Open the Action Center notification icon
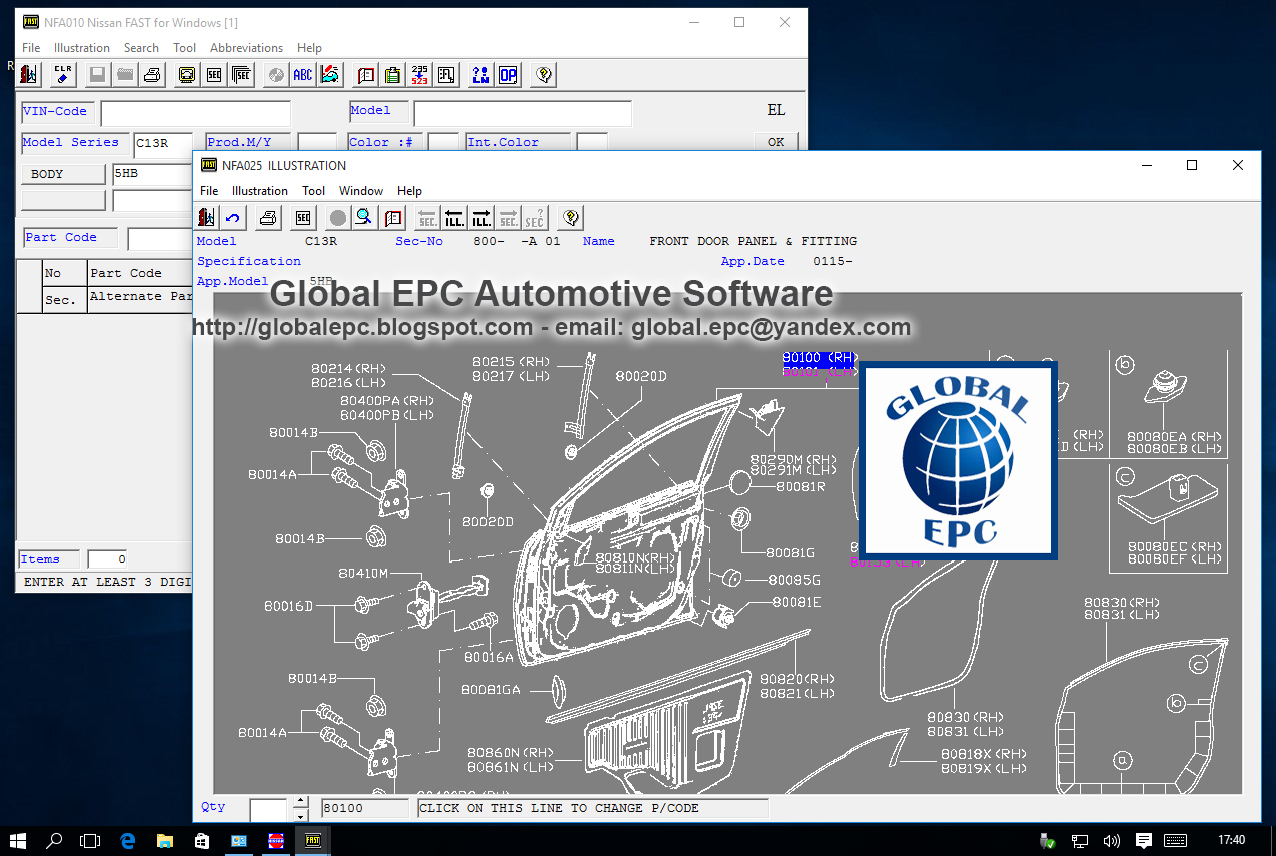Image resolution: width=1276 pixels, height=856 pixels. (1144, 841)
